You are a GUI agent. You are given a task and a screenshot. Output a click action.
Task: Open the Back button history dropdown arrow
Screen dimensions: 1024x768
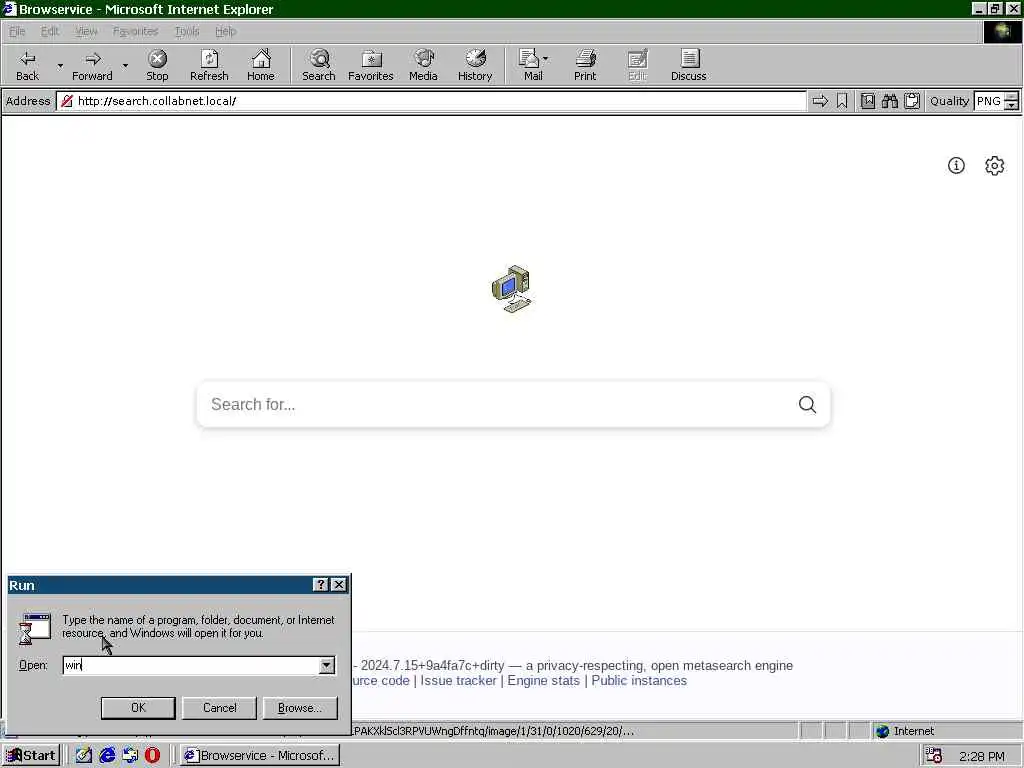[x=60, y=65]
